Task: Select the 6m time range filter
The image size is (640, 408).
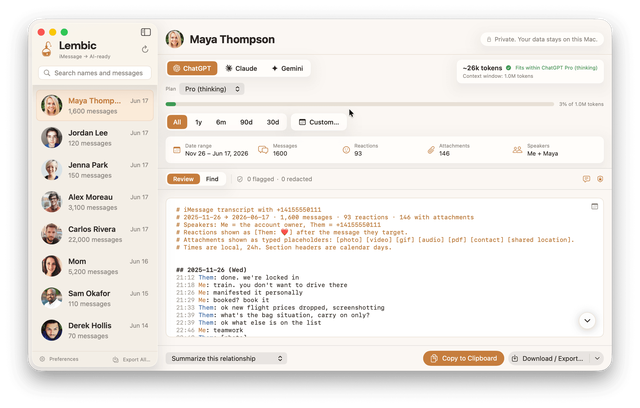Action: [x=221, y=122]
